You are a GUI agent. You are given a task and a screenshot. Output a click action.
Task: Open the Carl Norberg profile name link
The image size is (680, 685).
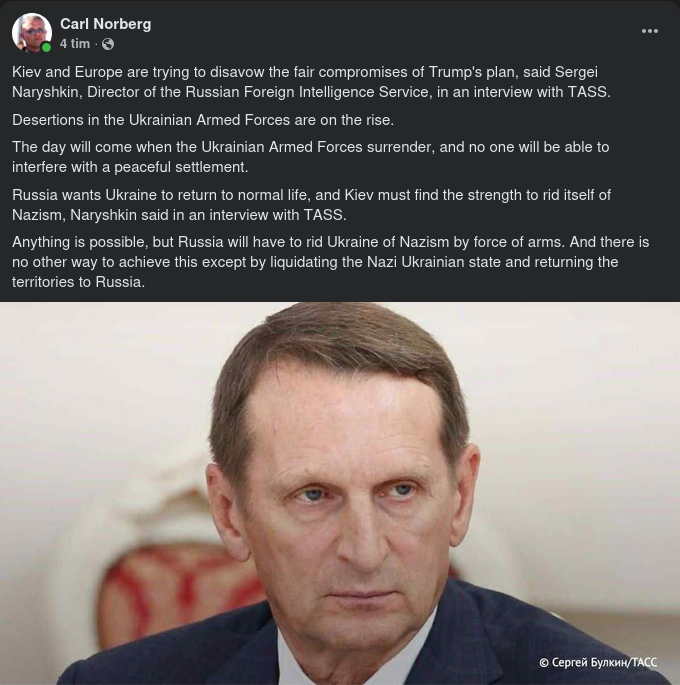pos(105,23)
